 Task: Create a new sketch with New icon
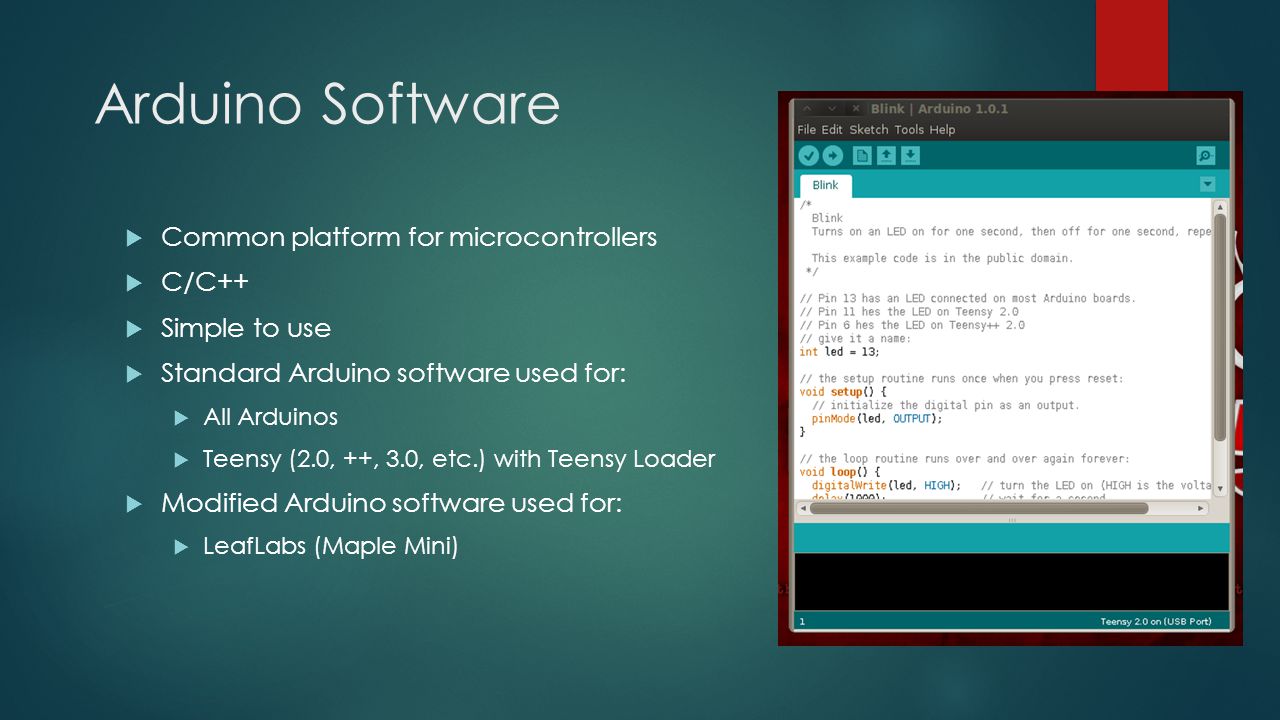click(862, 156)
